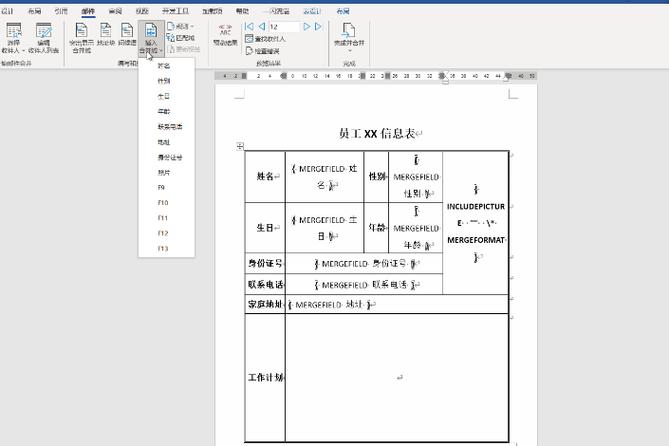Go to the first record
This screenshot has width=669, height=446.
249,26
